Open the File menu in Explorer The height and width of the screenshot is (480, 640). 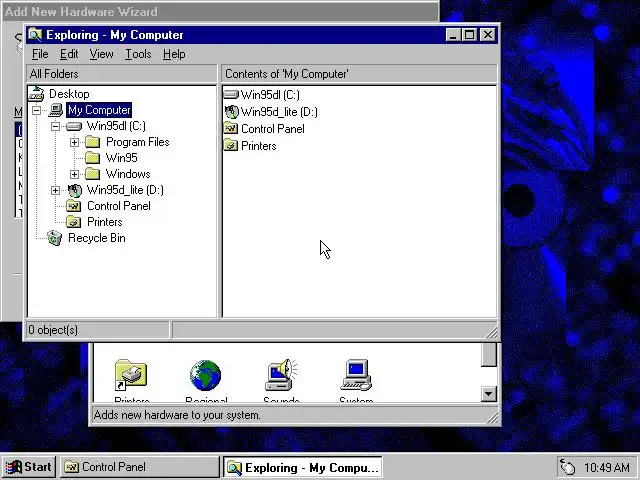click(40, 54)
